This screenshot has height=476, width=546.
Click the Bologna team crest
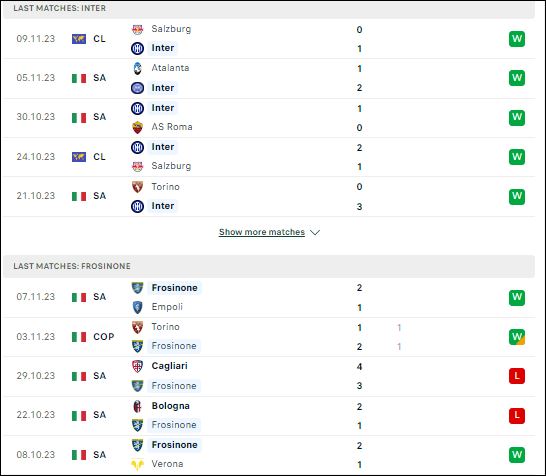(x=138, y=406)
